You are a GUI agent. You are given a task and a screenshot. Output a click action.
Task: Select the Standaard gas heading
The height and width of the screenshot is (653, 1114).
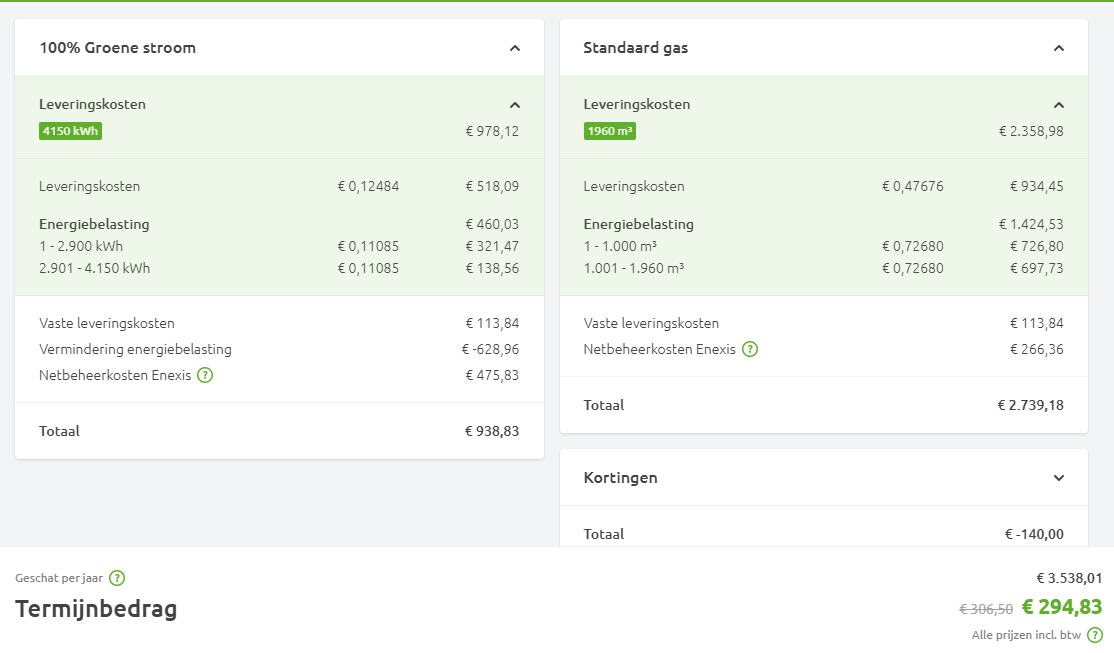click(x=635, y=48)
